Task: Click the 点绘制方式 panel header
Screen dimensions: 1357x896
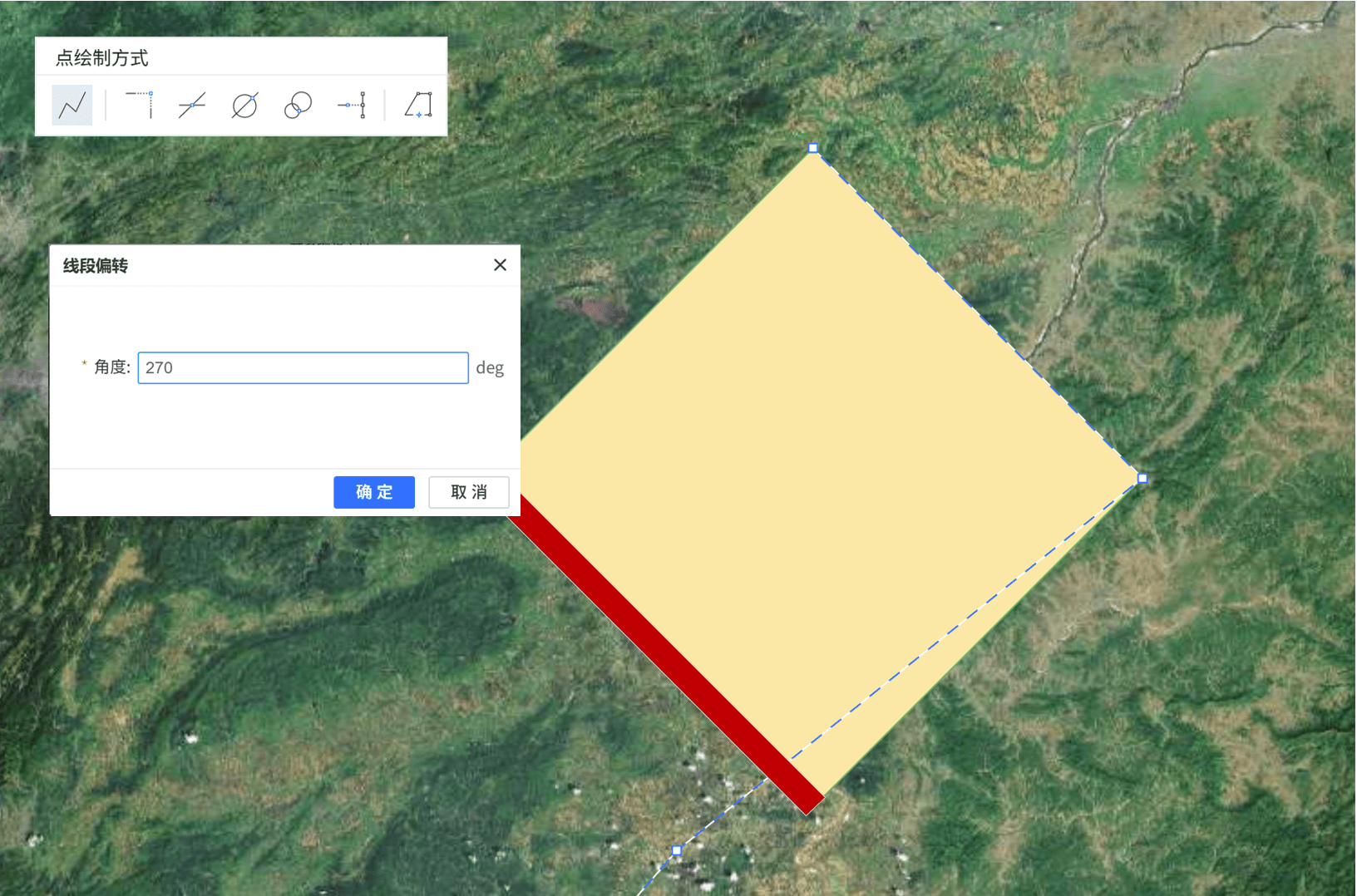Action: click(x=101, y=58)
